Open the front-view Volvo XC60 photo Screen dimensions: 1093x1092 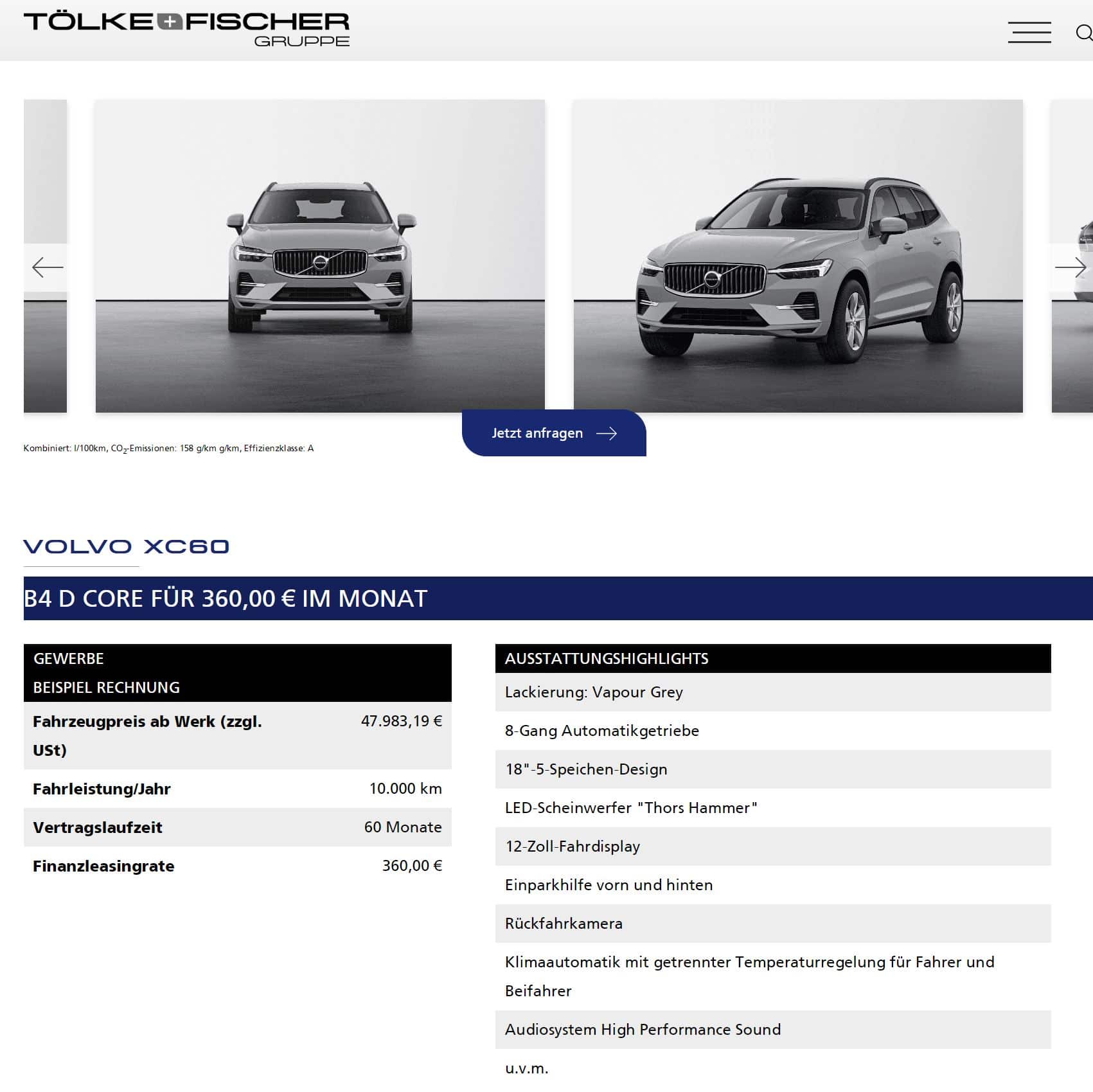pyautogui.click(x=320, y=256)
